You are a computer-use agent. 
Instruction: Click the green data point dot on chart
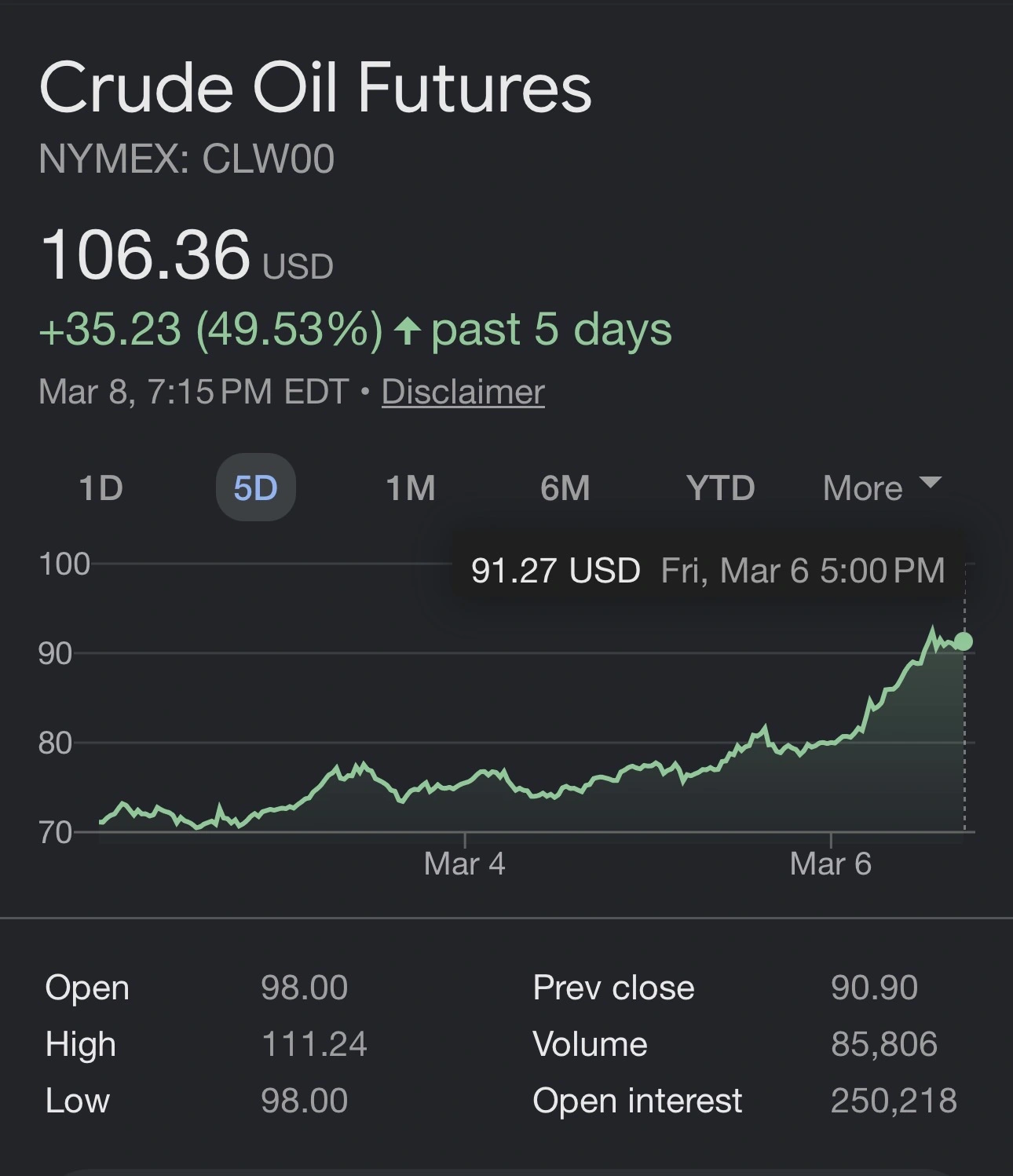pyautogui.click(x=963, y=641)
